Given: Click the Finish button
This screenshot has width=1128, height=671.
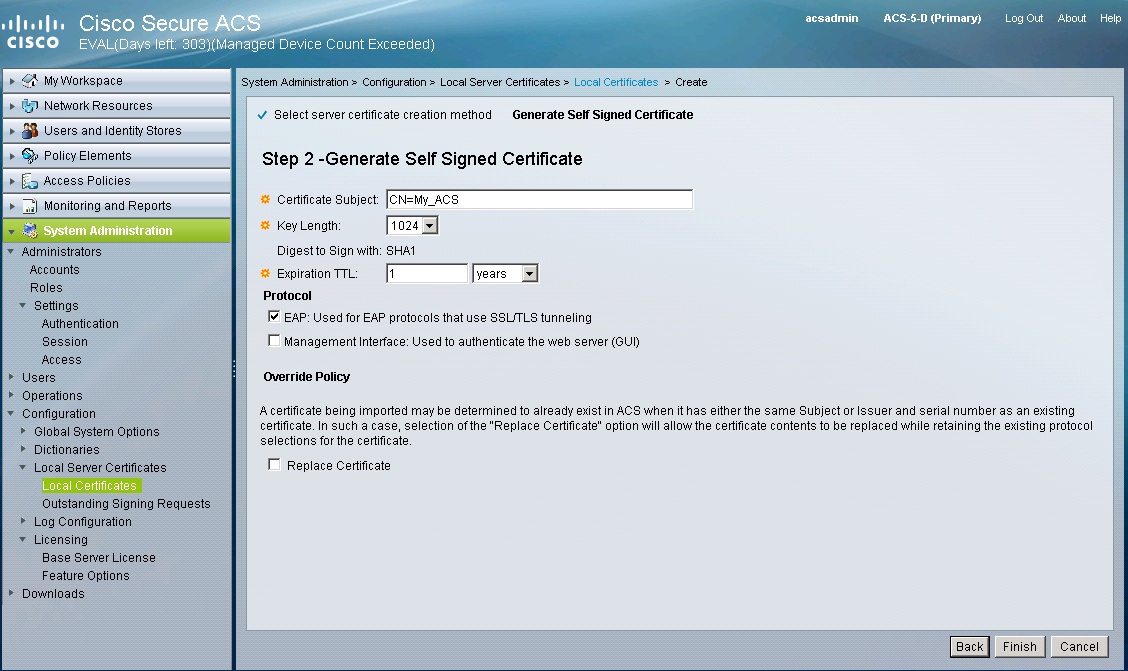Looking at the screenshot, I should click(x=1019, y=646).
